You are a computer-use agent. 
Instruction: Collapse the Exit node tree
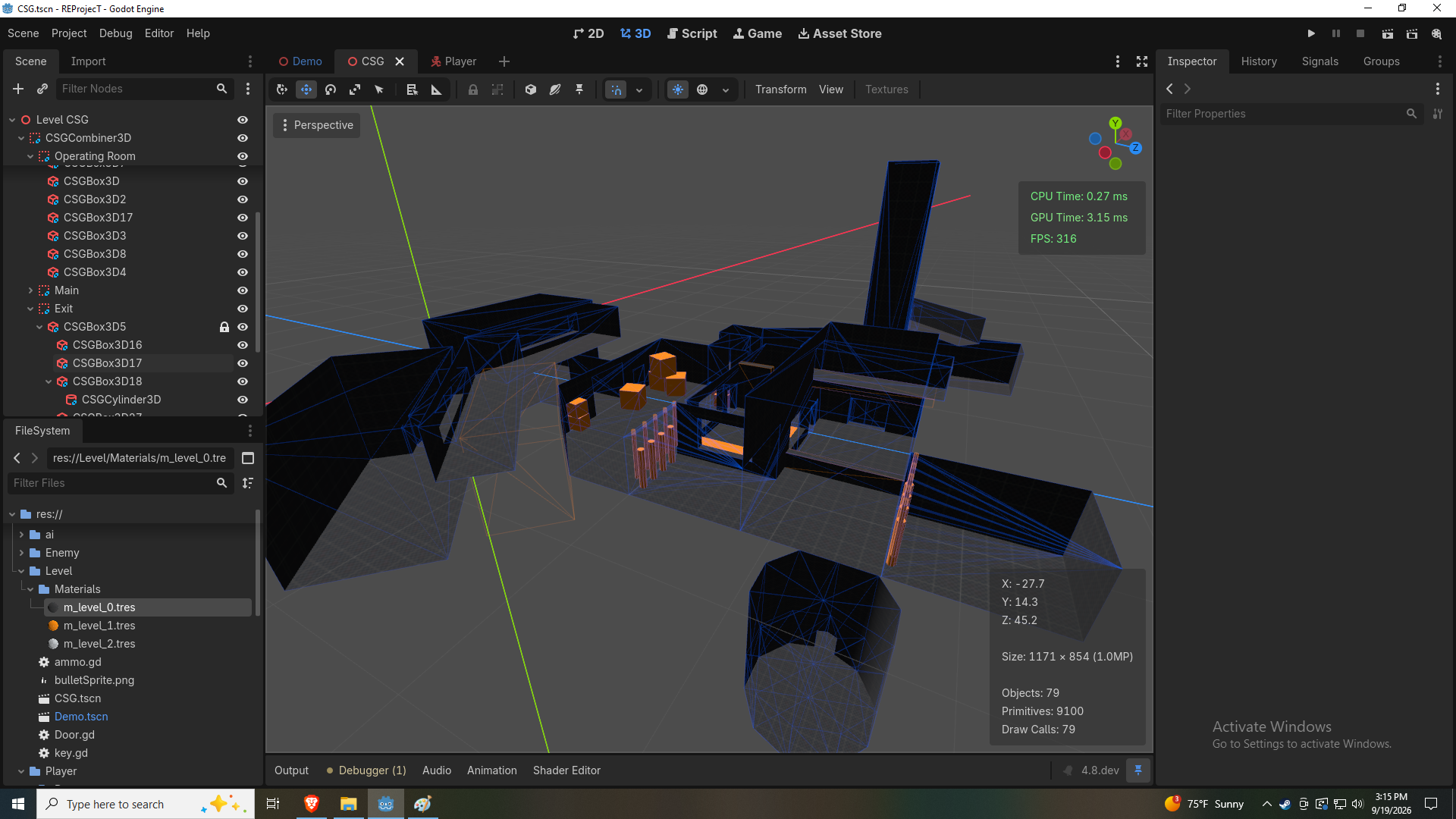point(30,309)
